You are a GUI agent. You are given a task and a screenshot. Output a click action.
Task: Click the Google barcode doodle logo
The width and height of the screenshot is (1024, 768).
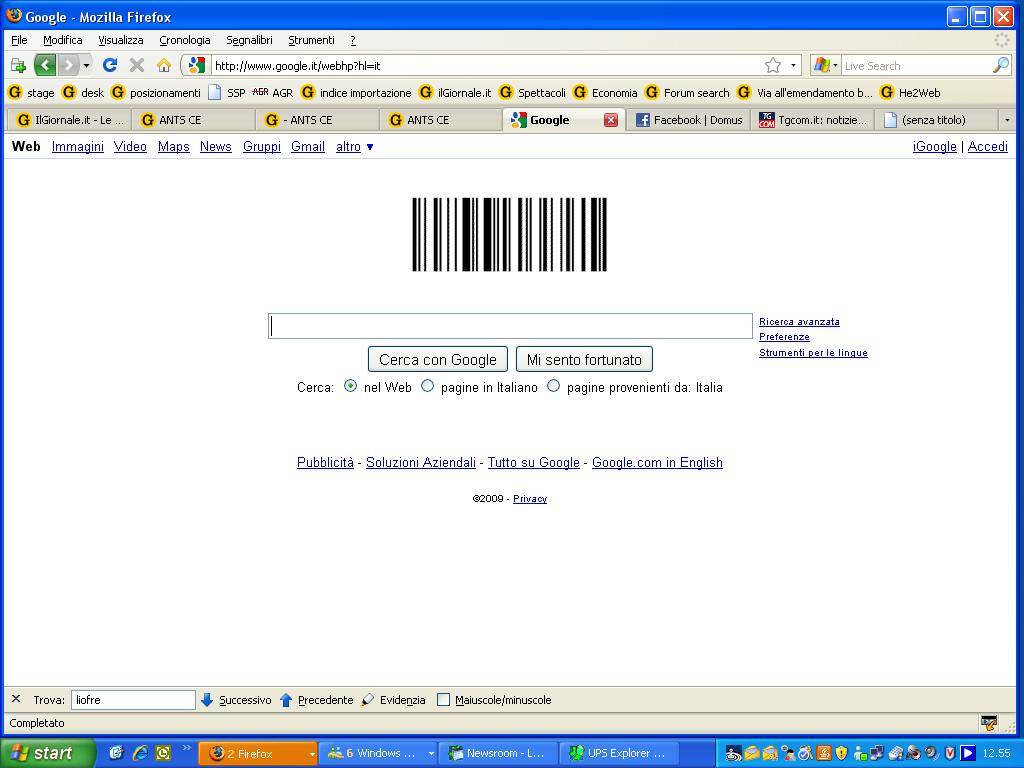click(509, 234)
